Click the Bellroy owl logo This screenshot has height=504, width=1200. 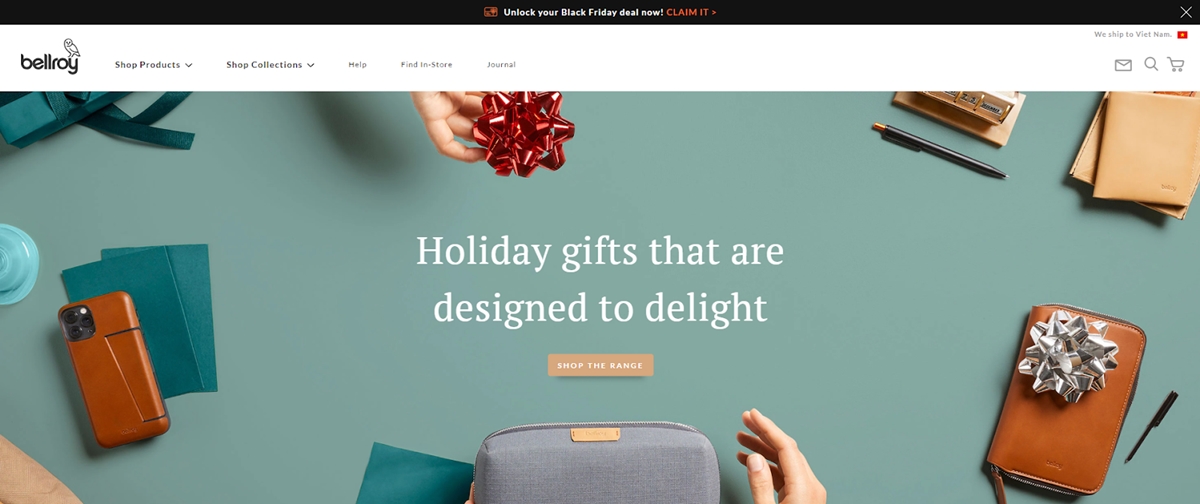(50, 57)
